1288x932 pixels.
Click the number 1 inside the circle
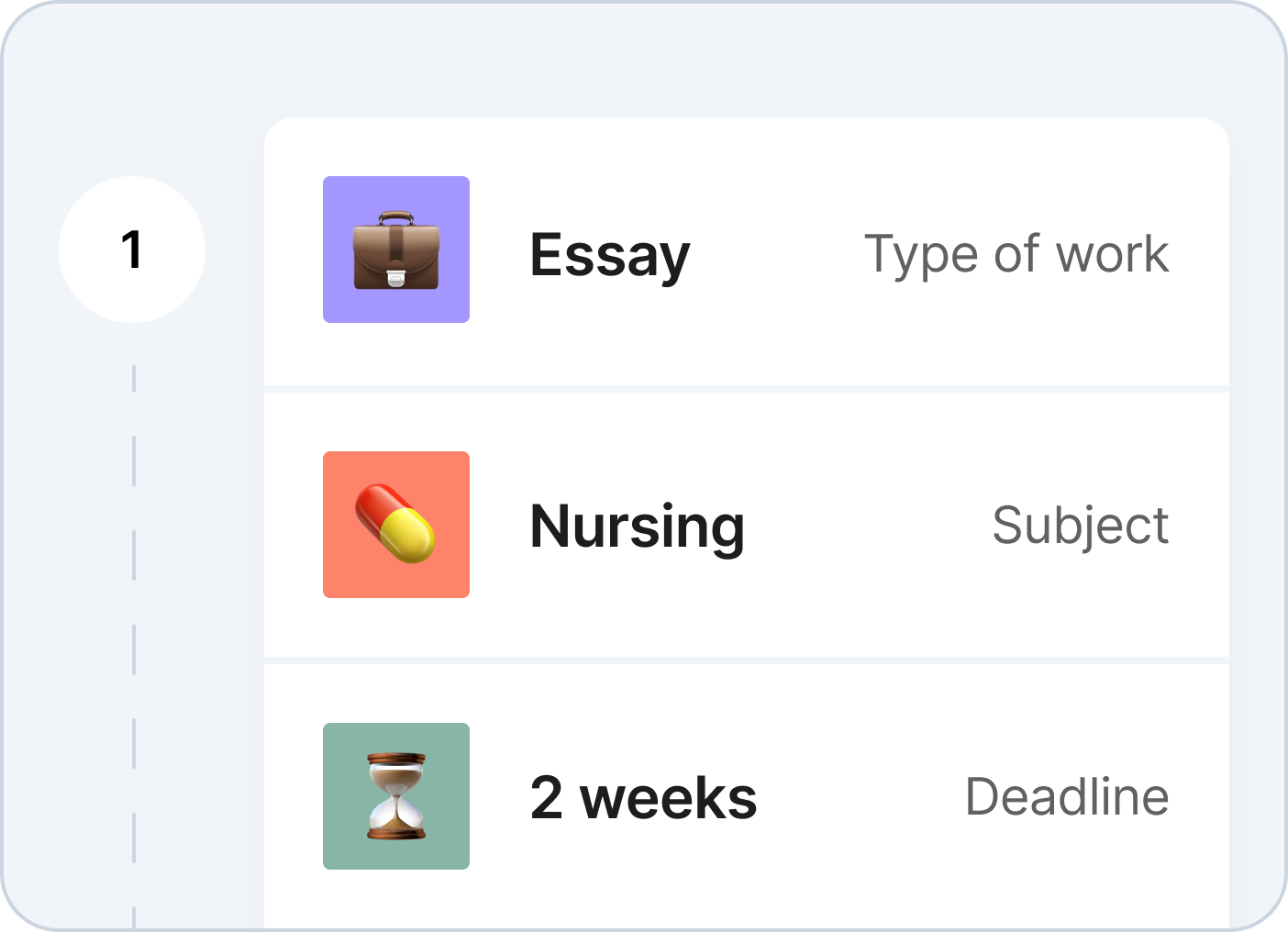(132, 250)
